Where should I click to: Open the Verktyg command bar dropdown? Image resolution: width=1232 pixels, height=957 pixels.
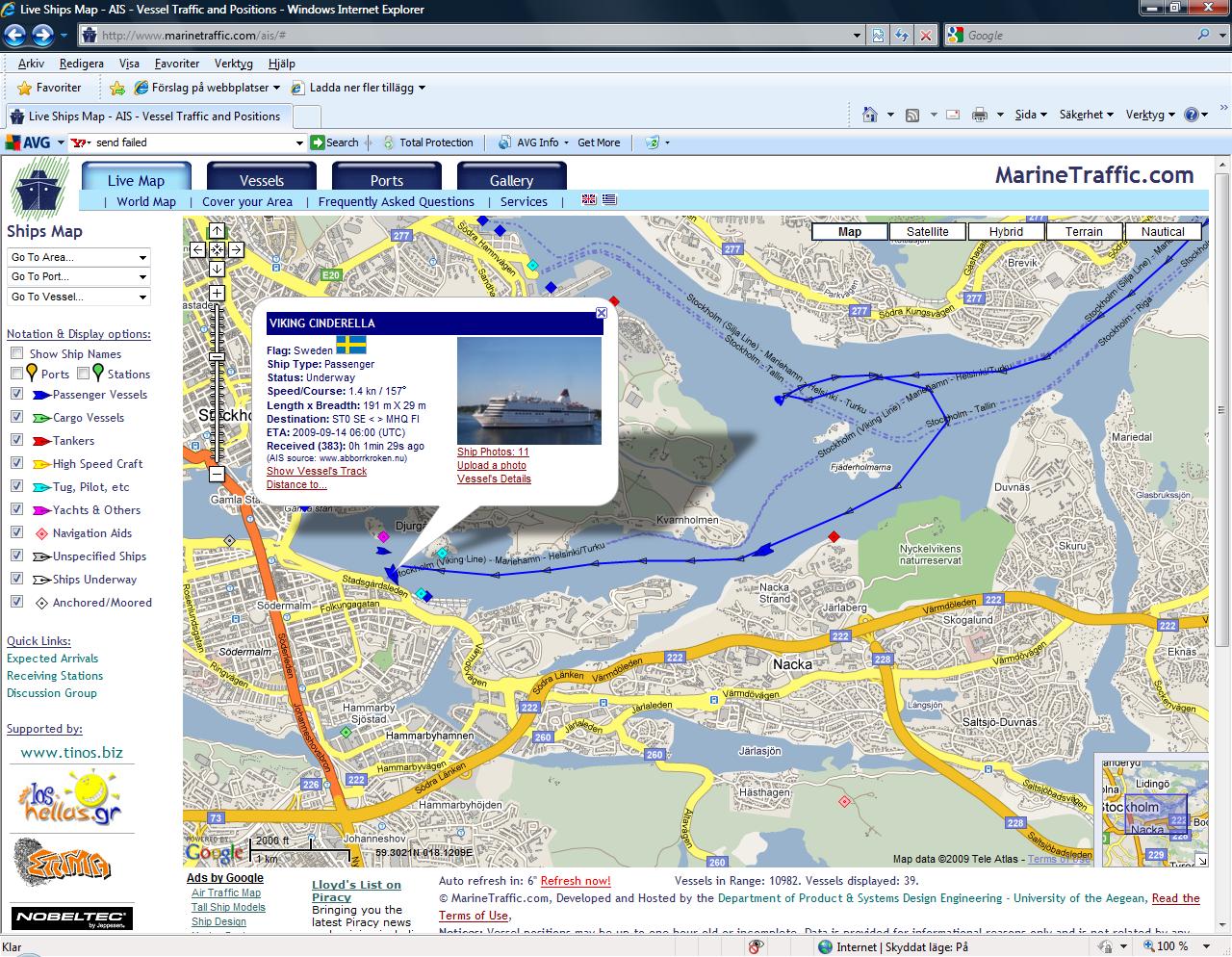coord(1150,115)
